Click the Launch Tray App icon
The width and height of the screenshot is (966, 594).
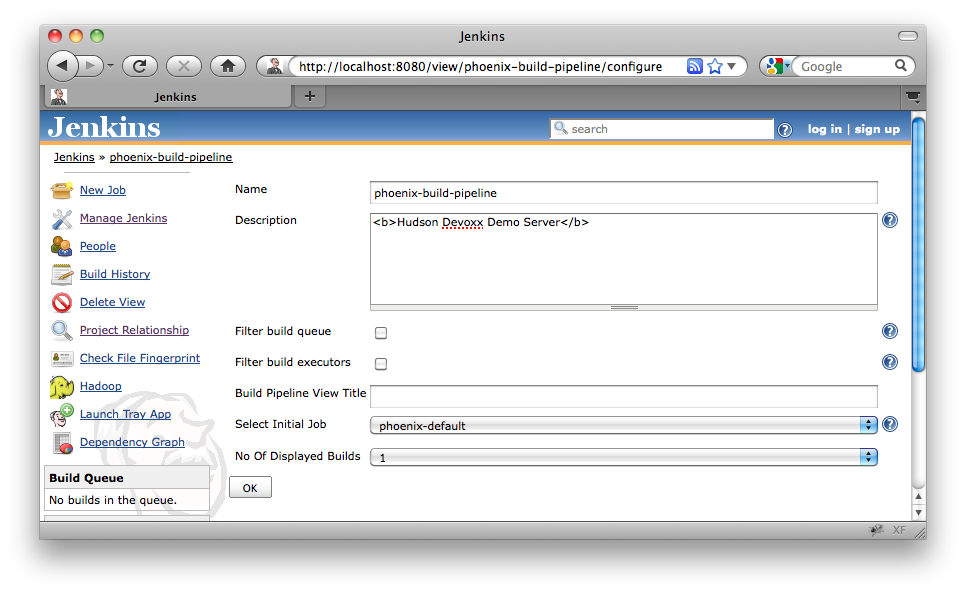click(x=62, y=415)
